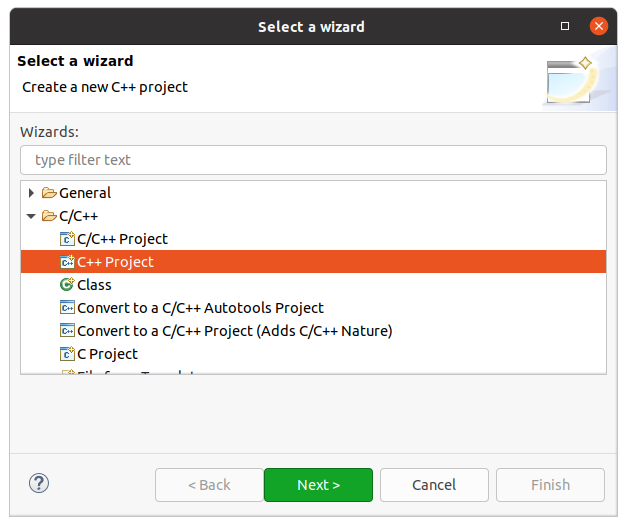627x526 pixels.
Task: Click the C/C++ Project wizard icon
Action: point(67,239)
